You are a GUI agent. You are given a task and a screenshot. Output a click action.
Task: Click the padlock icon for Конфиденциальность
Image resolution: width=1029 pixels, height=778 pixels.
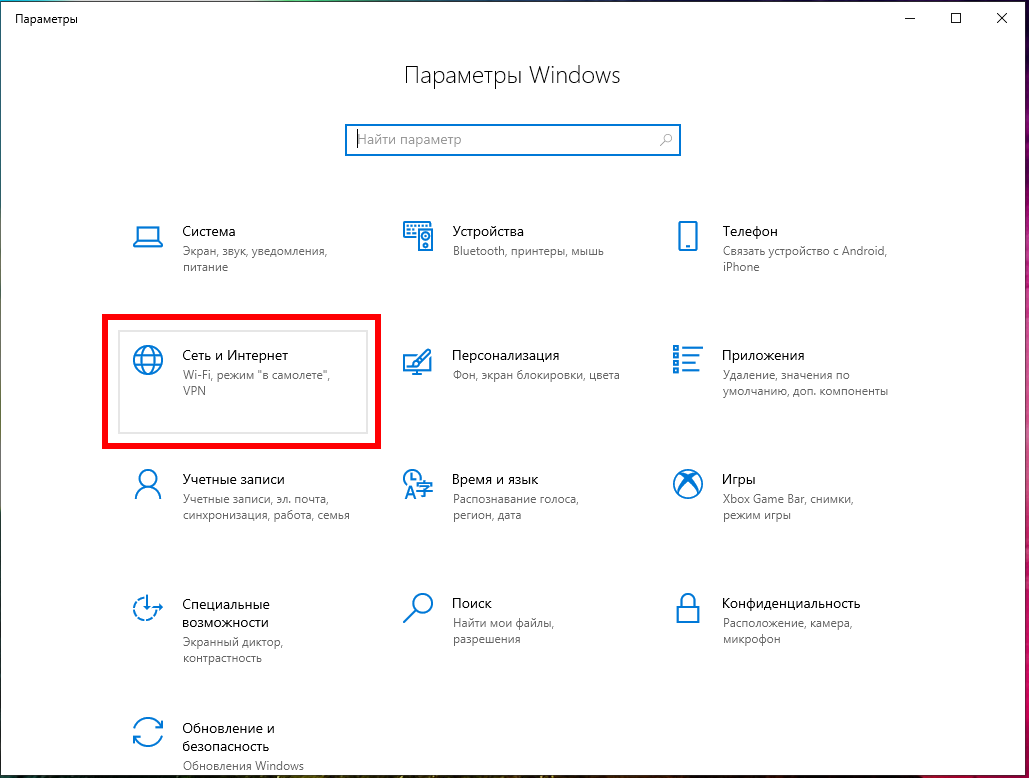click(x=688, y=608)
